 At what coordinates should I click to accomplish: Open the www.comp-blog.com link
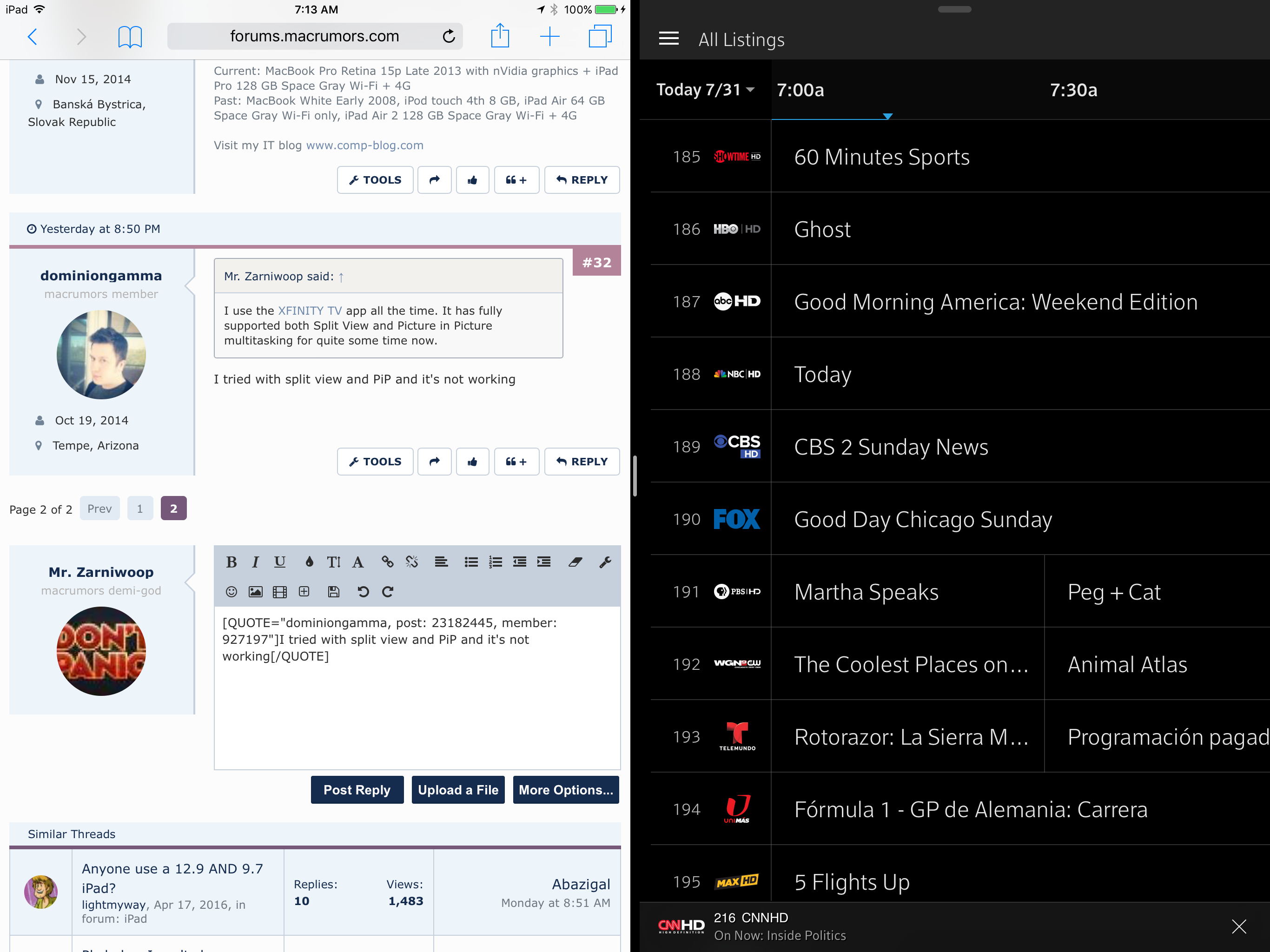[364, 145]
